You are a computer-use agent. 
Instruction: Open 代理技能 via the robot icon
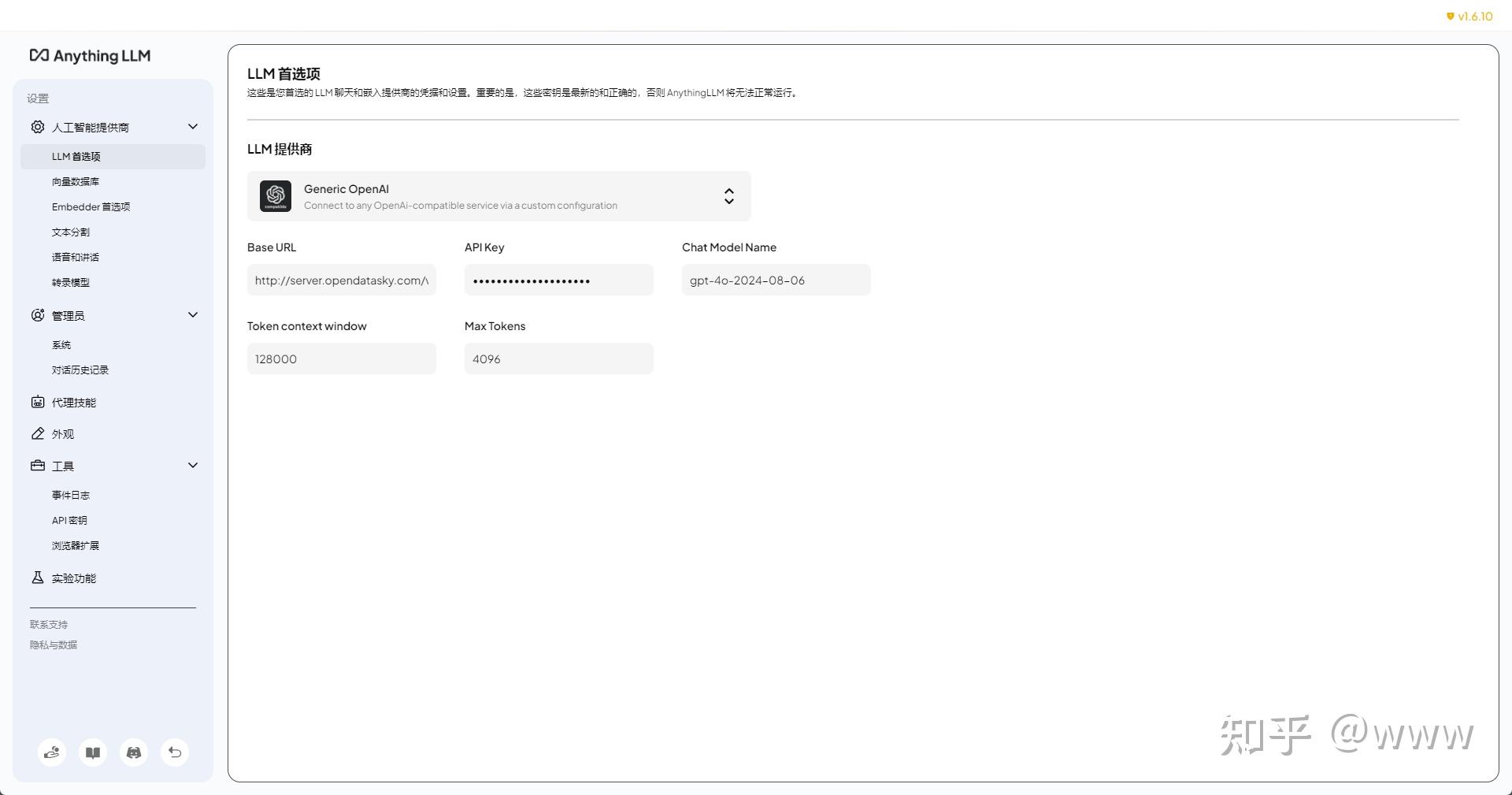[37, 402]
